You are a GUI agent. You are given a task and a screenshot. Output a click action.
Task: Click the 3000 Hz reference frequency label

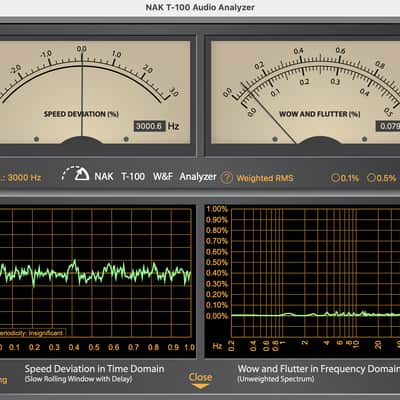pos(22,177)
